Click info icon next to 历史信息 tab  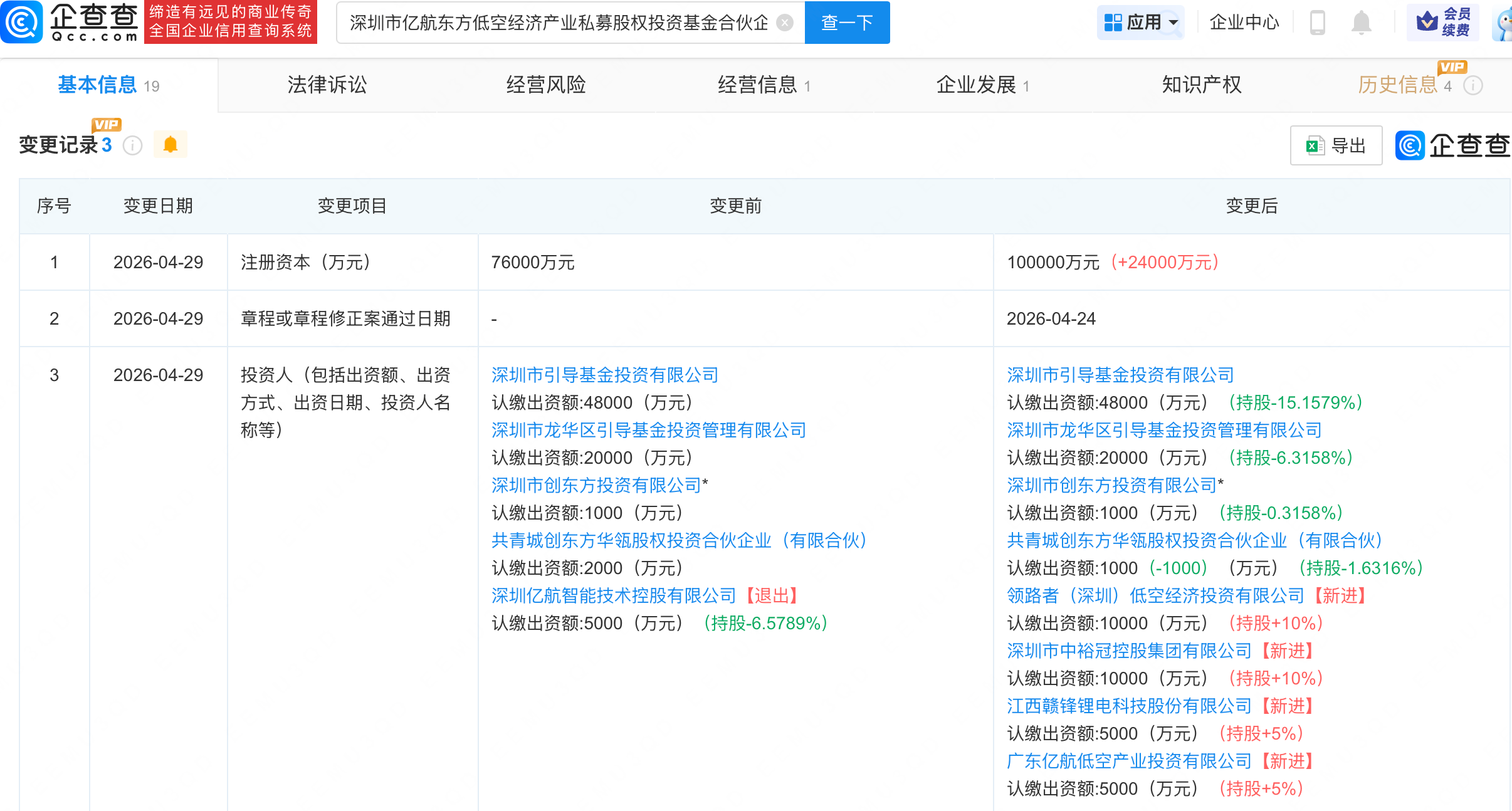(1473, 85)
